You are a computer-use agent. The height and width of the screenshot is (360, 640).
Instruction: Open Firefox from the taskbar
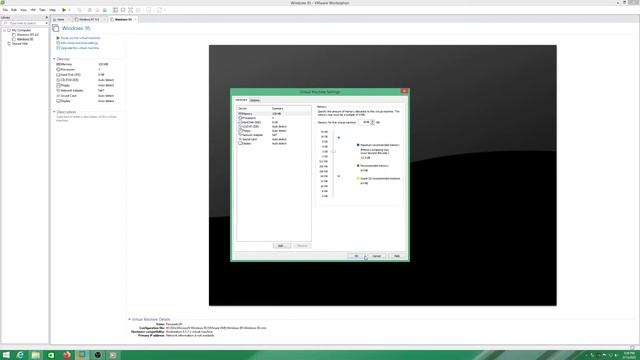pyautogui.click(x=67, y=355)
